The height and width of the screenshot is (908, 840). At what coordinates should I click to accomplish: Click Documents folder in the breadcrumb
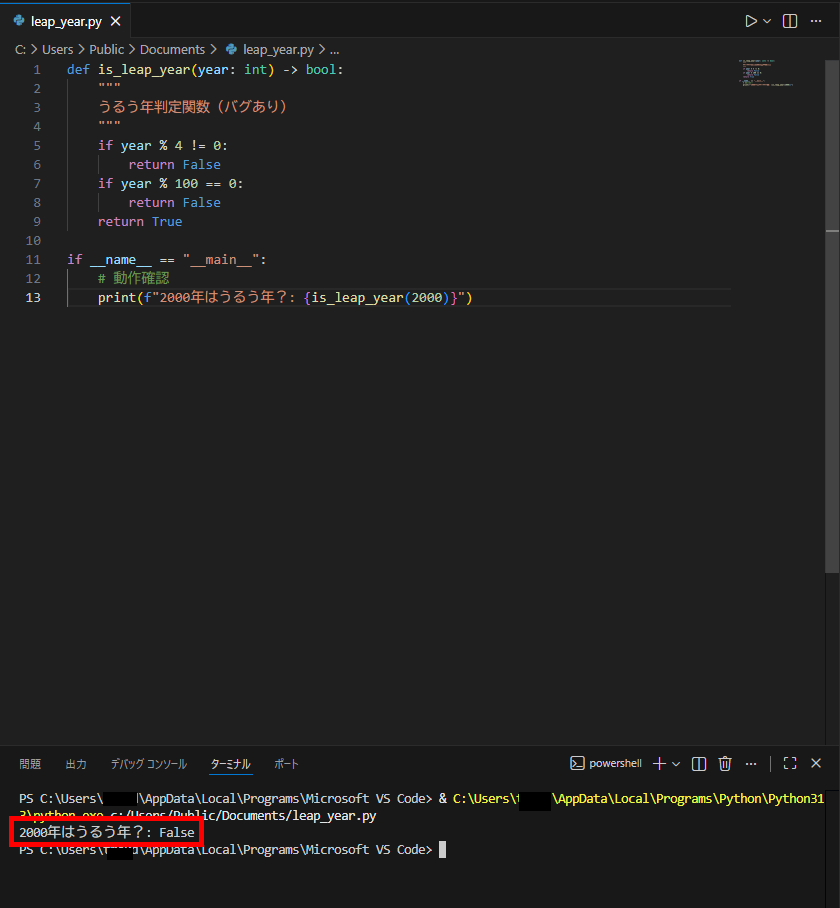click(172, 49)
